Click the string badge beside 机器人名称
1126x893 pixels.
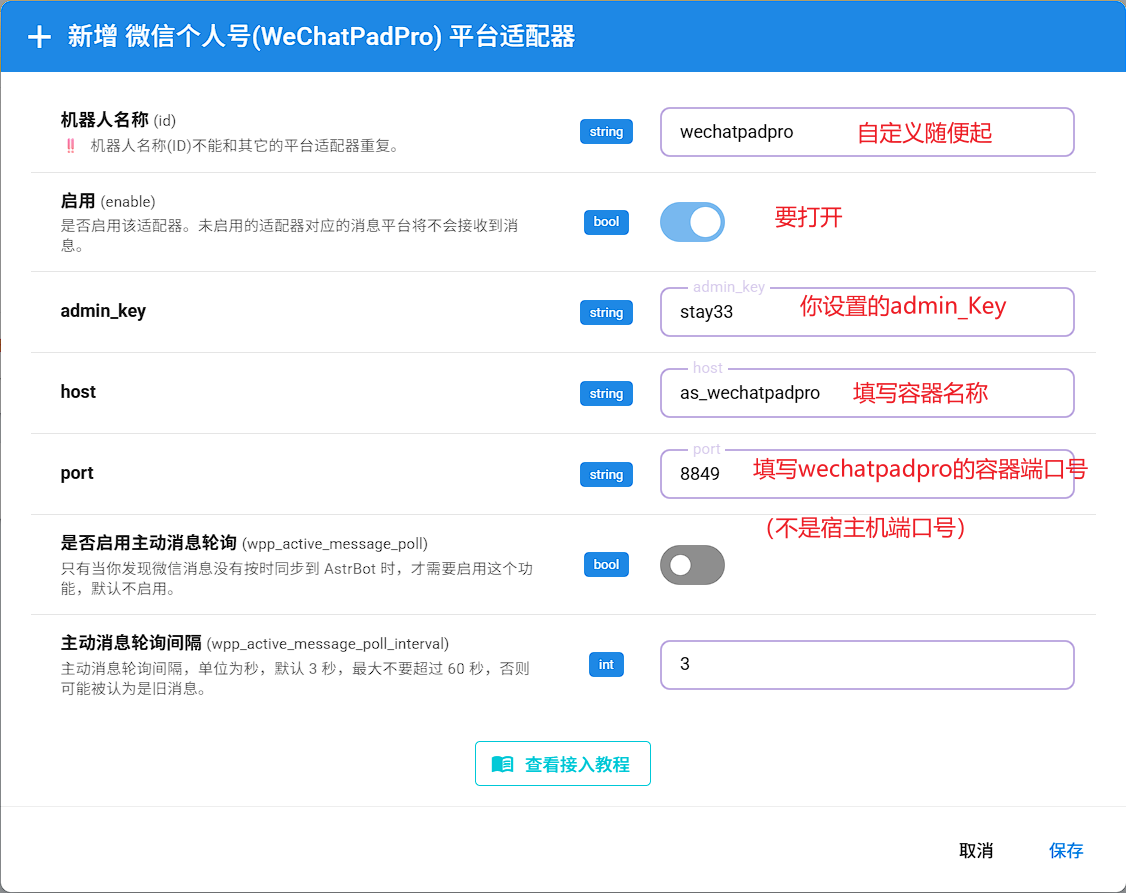click(606, 131)
